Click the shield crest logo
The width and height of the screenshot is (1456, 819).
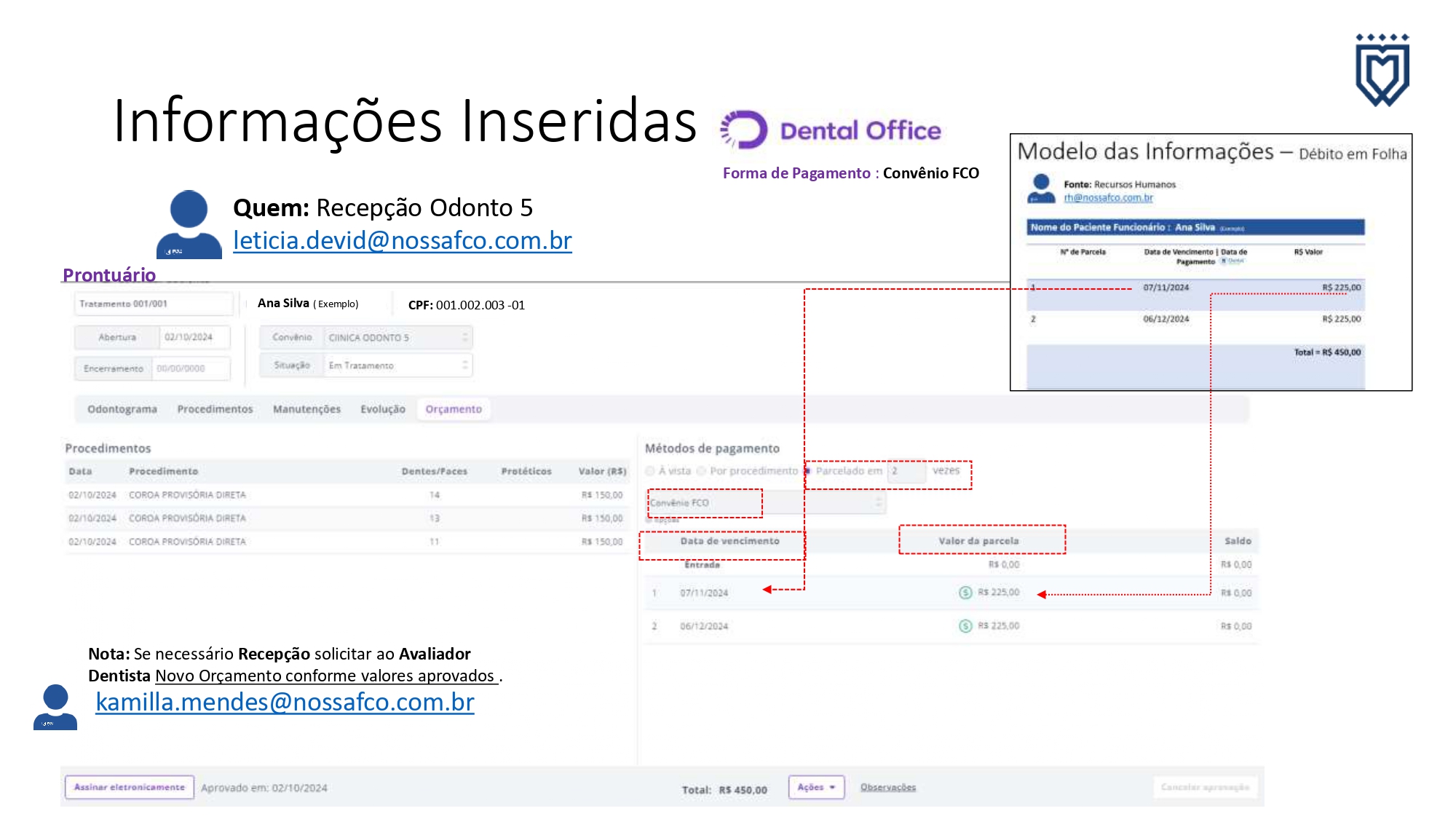click(x=1382, y=71)
